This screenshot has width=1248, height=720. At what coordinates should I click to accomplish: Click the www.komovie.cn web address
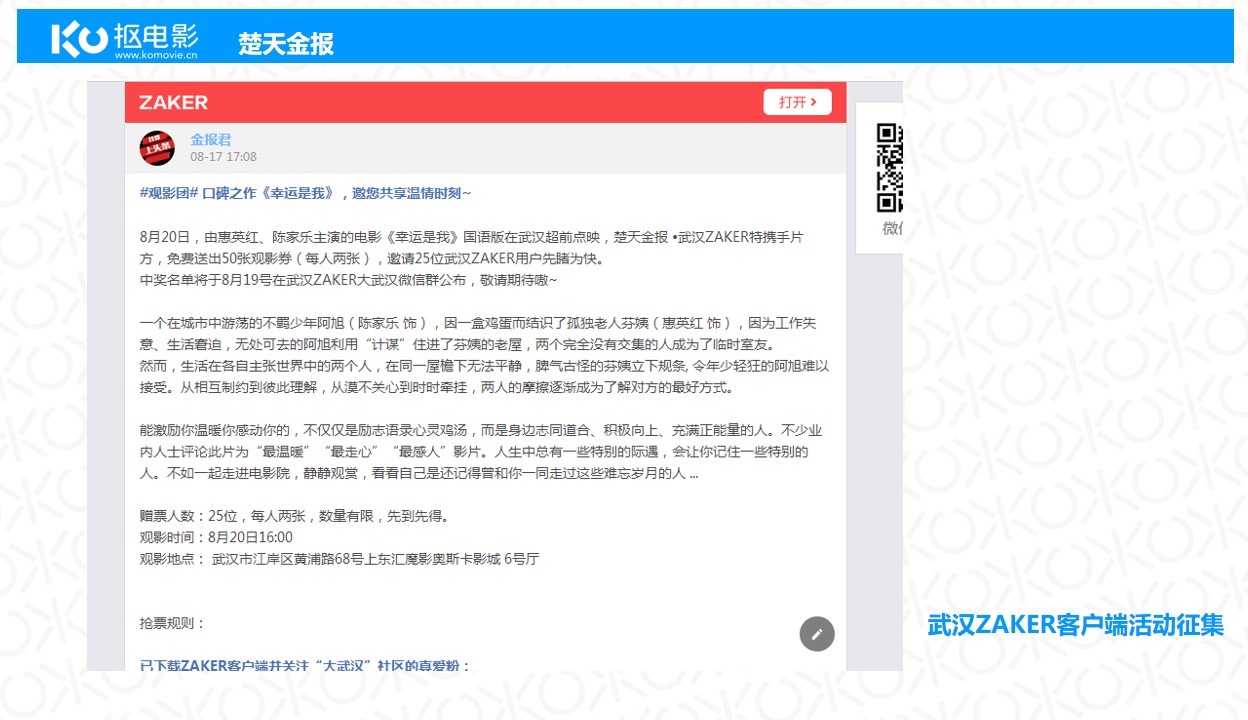(156, 56)
